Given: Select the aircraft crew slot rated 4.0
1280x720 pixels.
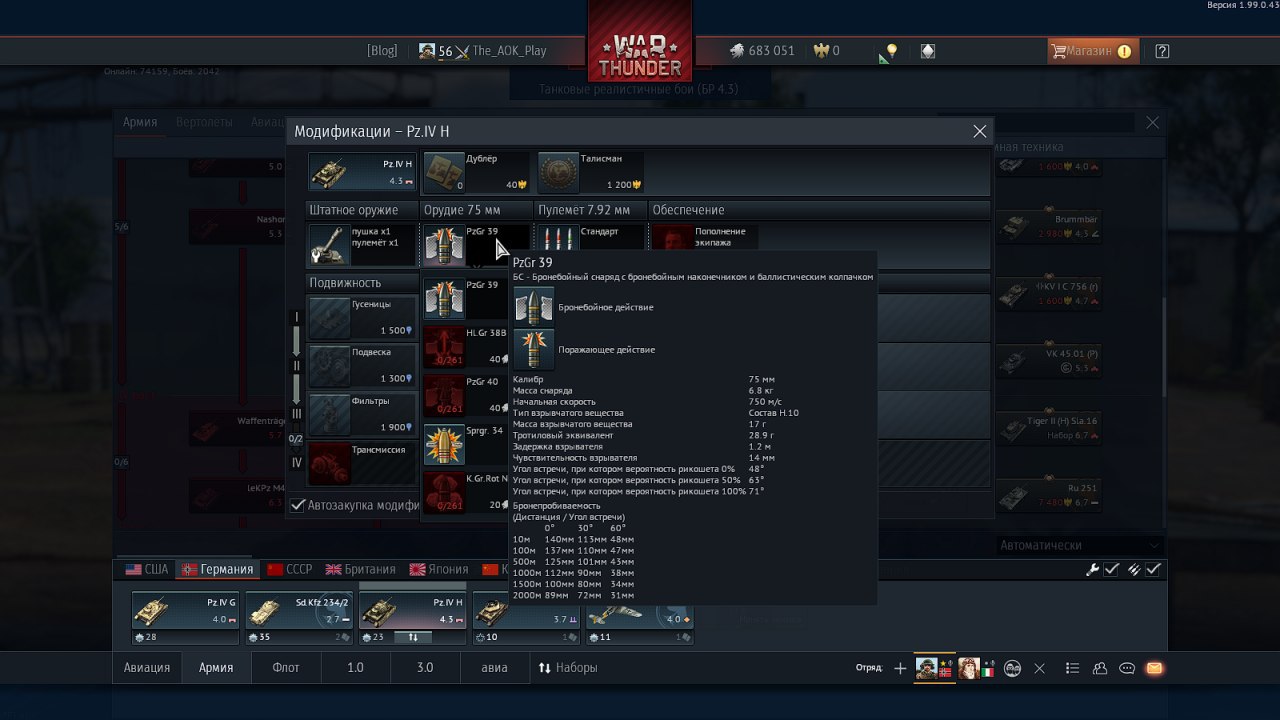Looking at the screenshot, I should pyautogui.click(x=640, y=618).
